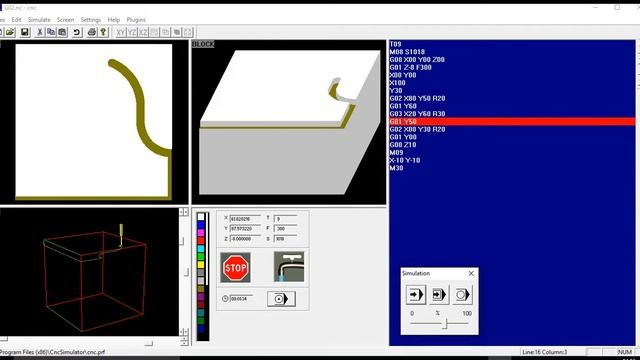Click the 2D top-view toolpath preview pane
This screenshot has height=360, width=640.
[93, 122]
